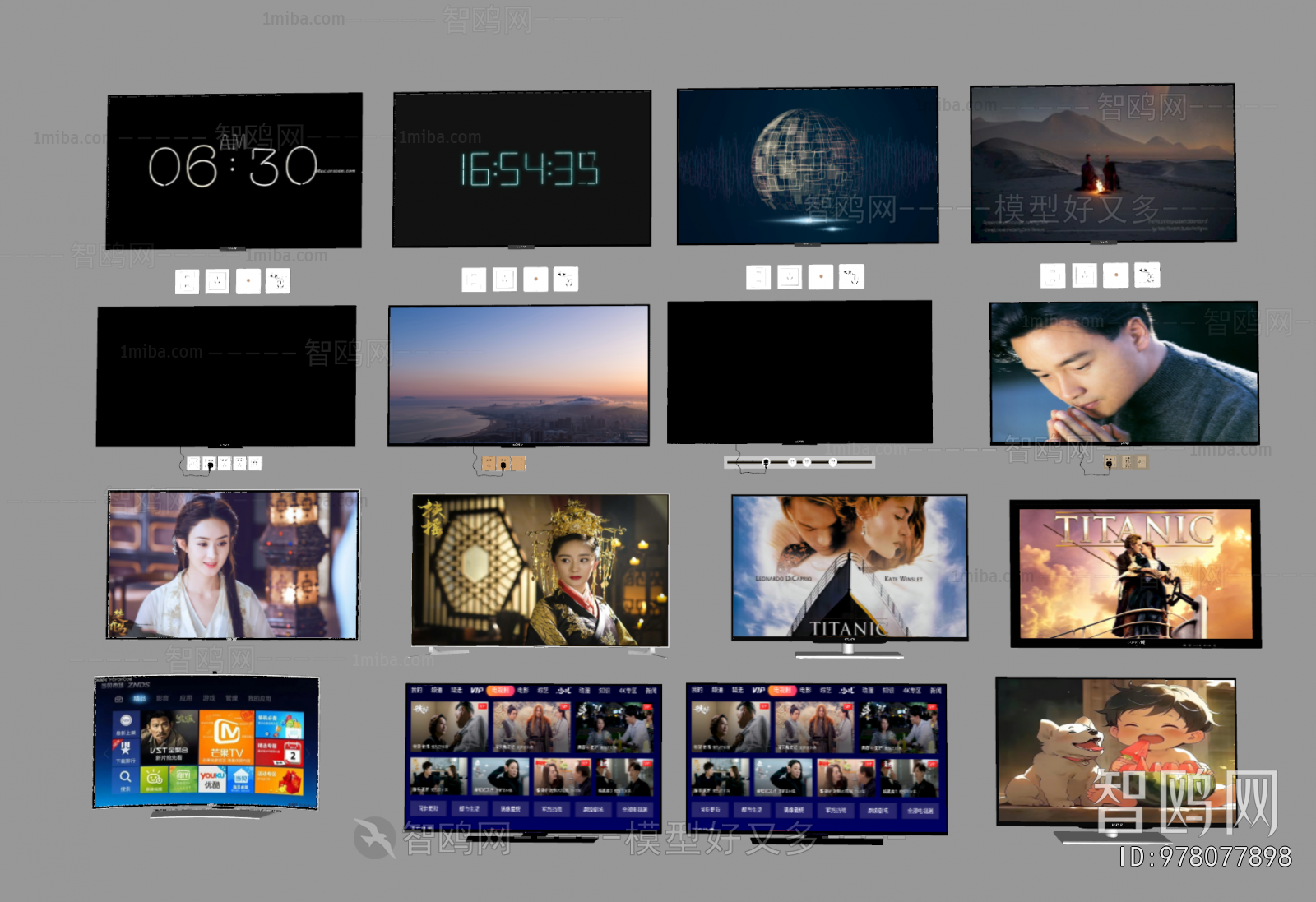This screenshot has height=902, width=1316.
Task: Open the orange Mango TV app tile
Action: [x=226, y=738]
